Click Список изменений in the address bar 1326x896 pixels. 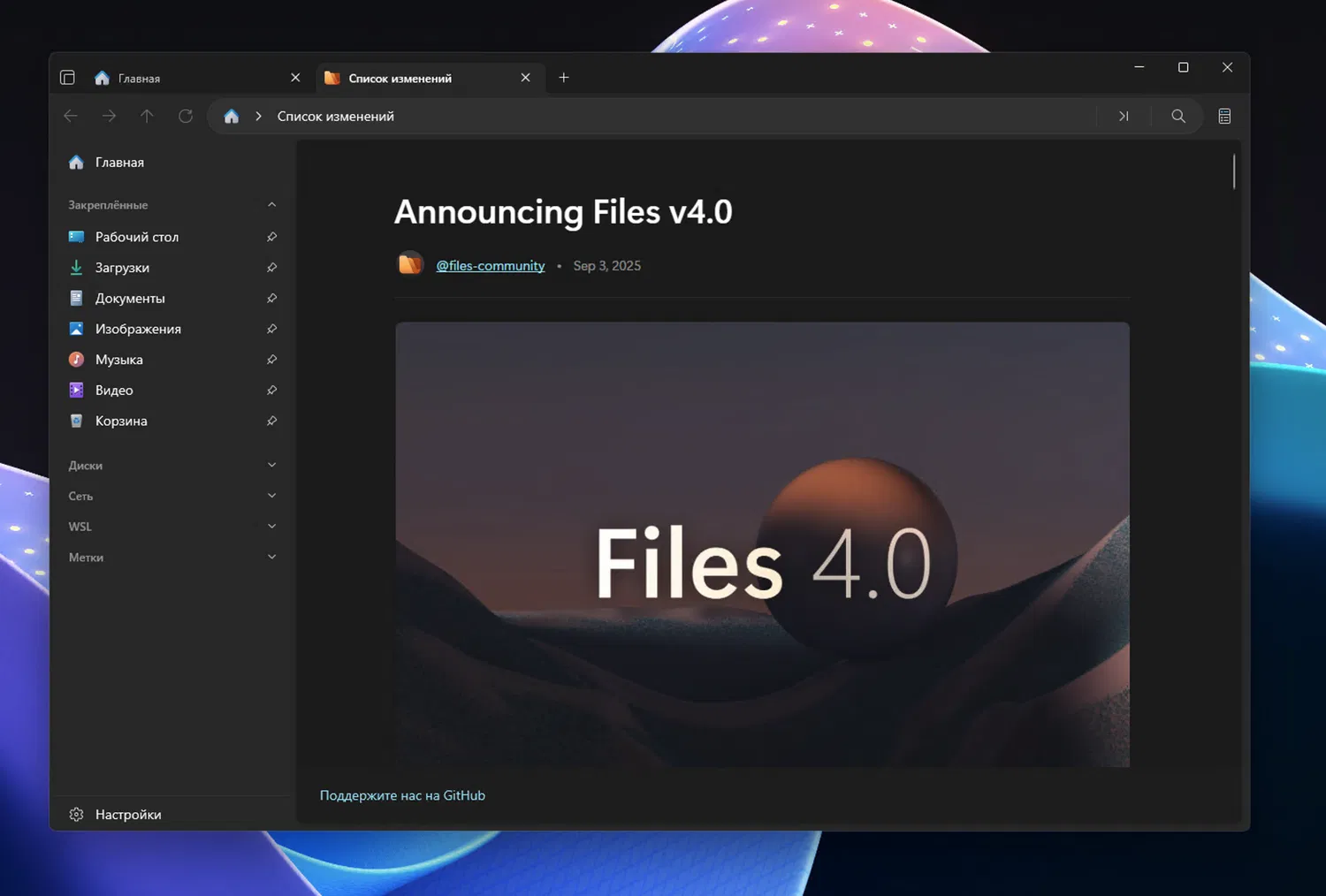[x=336, y=116]
